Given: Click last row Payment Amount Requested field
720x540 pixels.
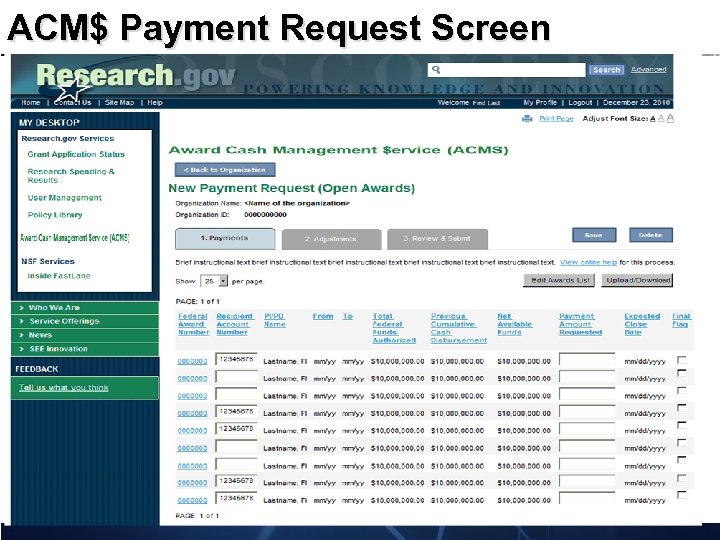Looking at the screenshot, I should tap(587, 498).
